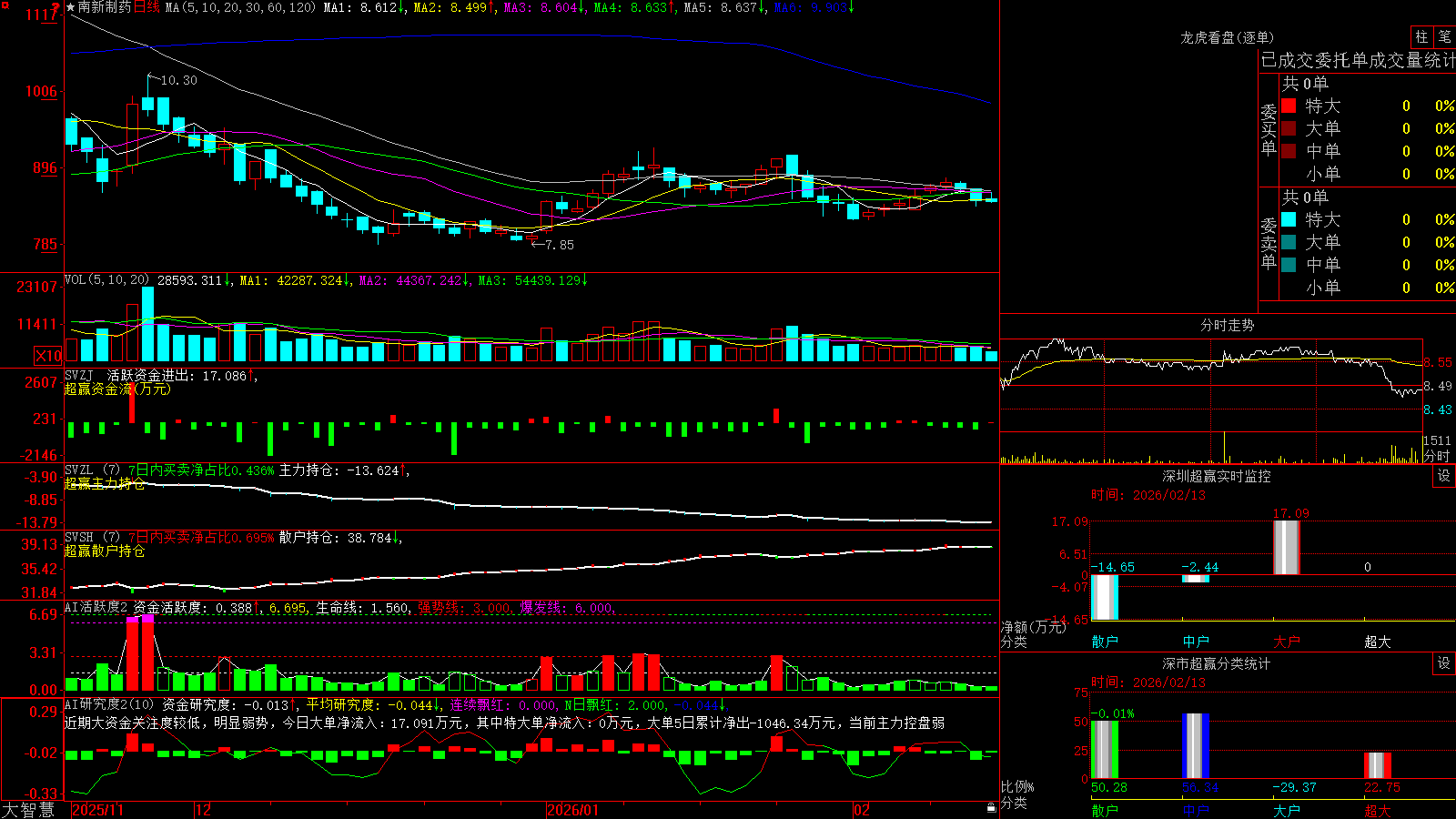
Task: Click the cyan 特大 sell order swatch
Action: click(1289, 219)
